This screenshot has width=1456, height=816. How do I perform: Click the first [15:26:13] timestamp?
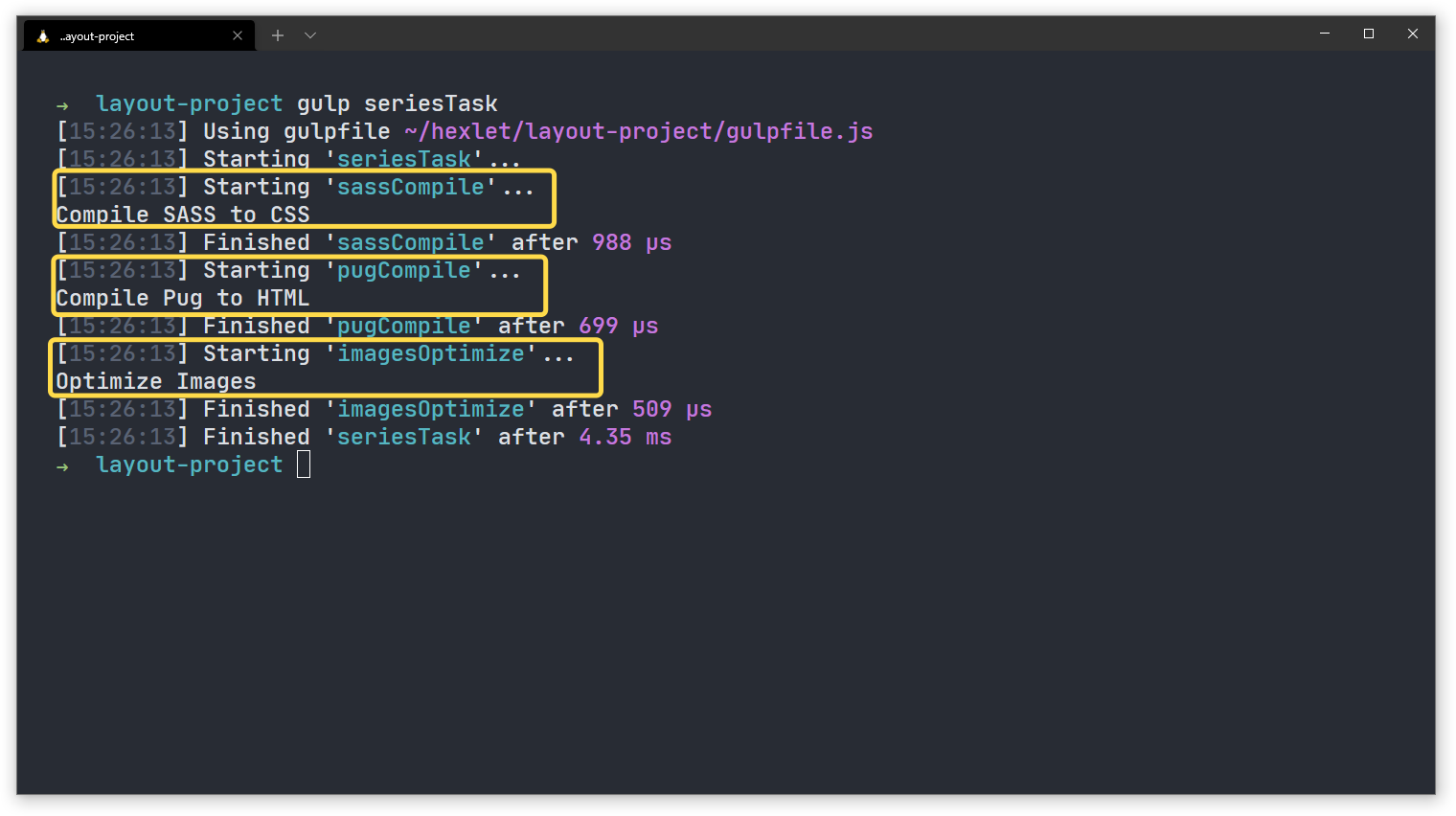tap(119, 131)
